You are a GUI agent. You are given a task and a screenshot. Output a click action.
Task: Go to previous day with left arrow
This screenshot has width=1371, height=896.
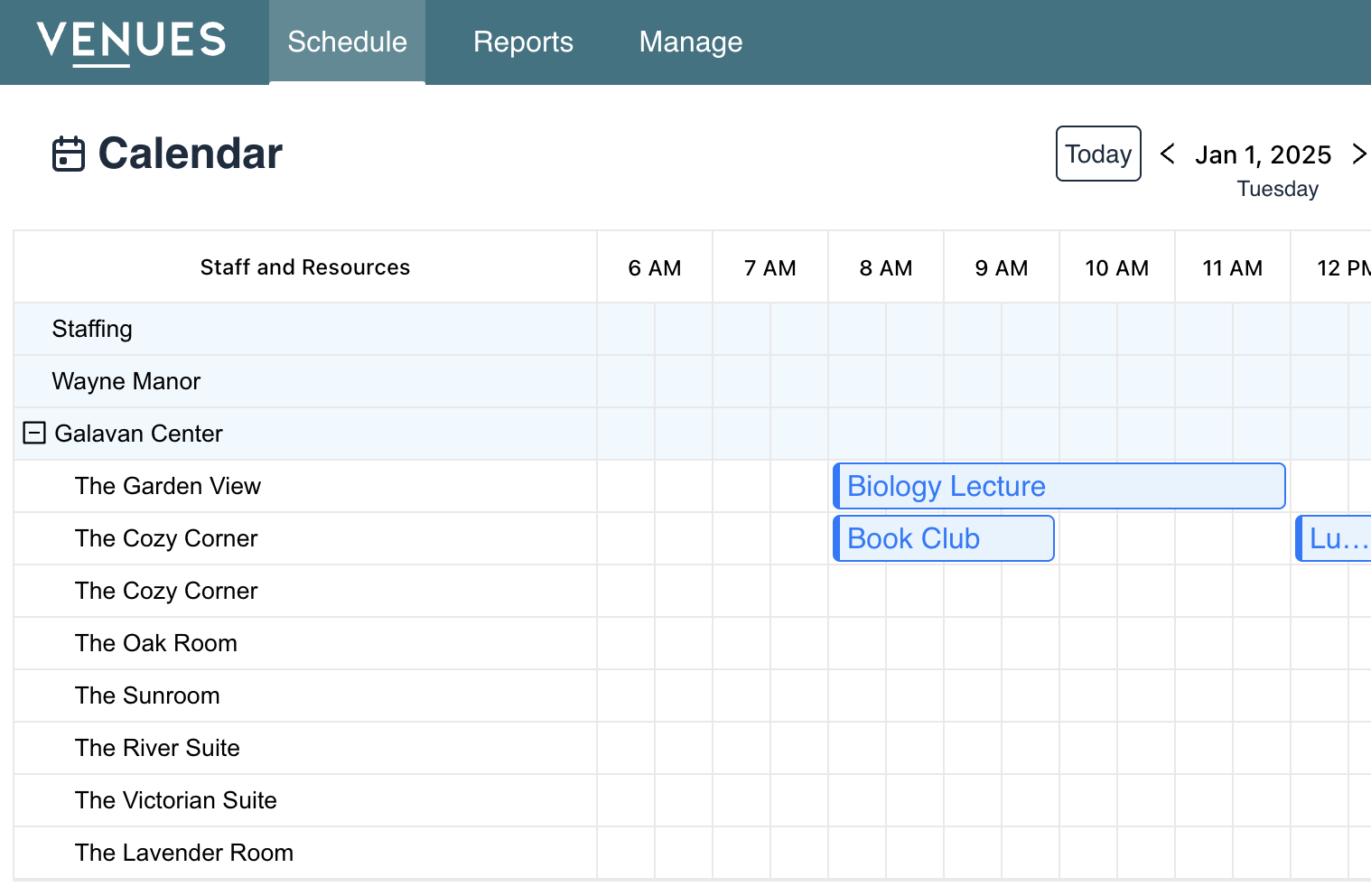click(x=1167, y=154)
